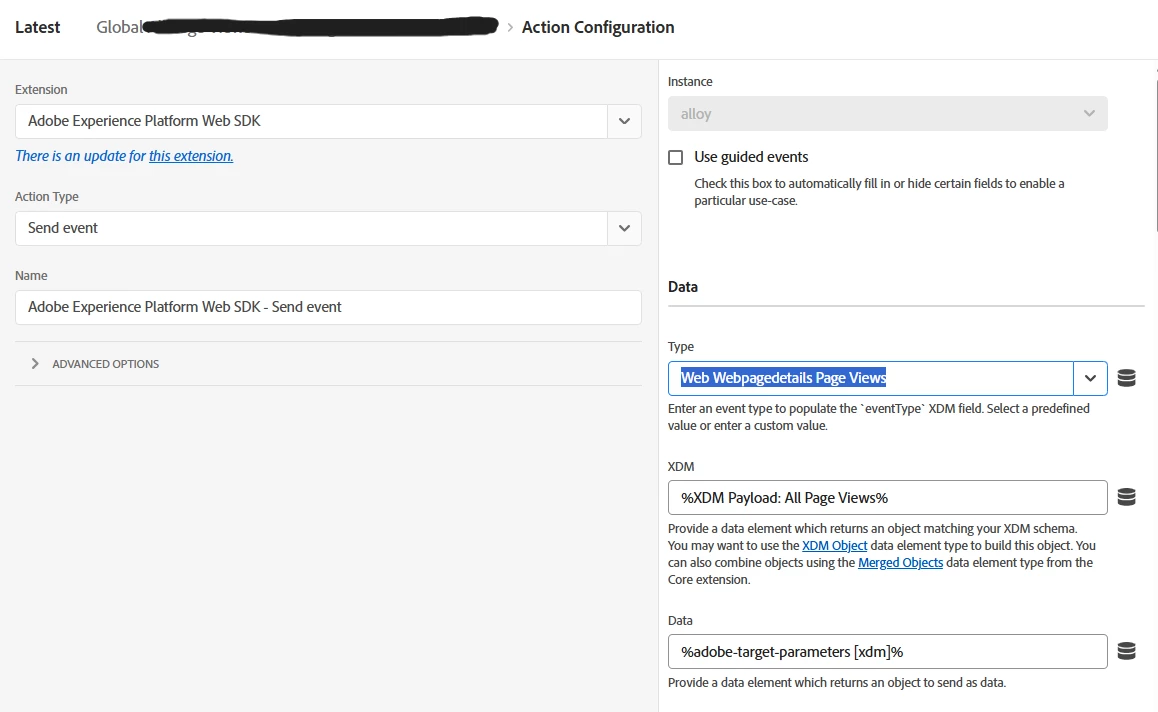Click the 'ADVANCED OPTIONS' label

click(106, 364)
